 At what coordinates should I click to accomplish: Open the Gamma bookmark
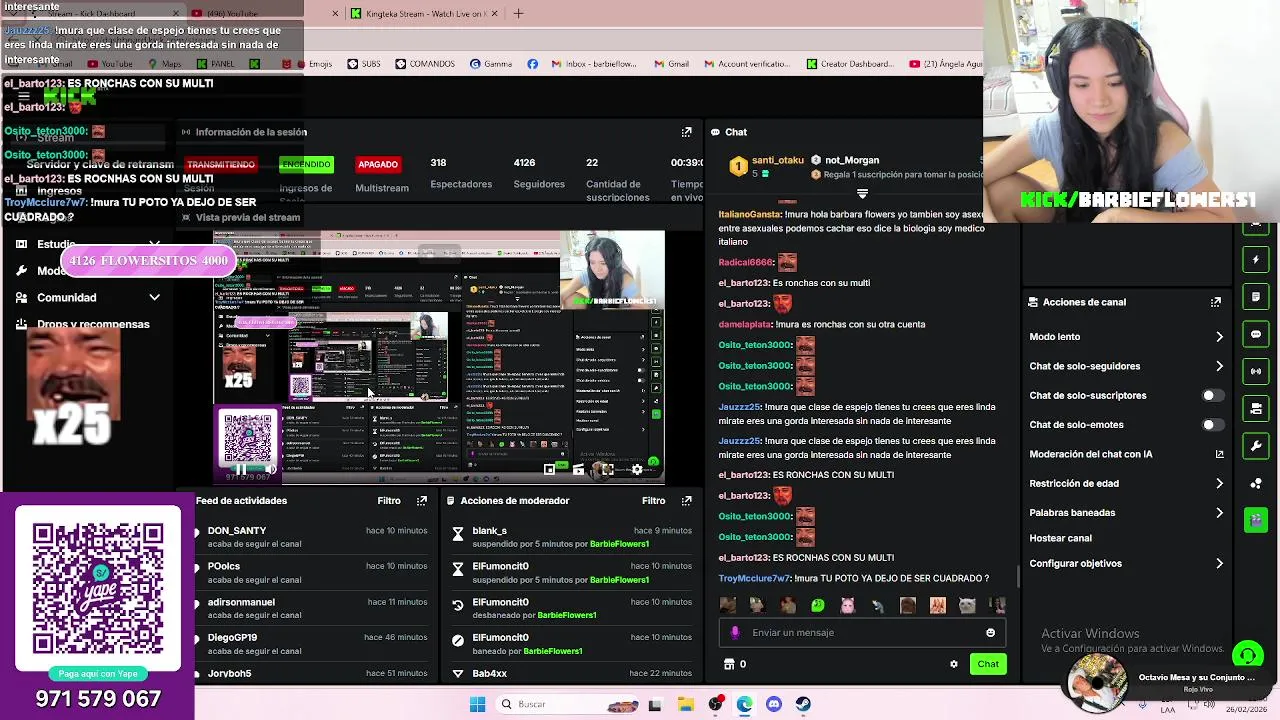click(x=490, y=64)
